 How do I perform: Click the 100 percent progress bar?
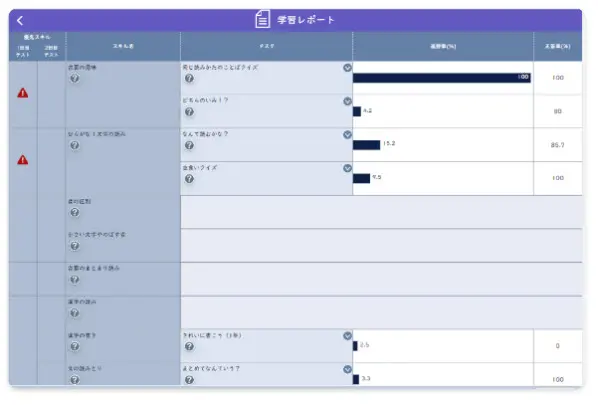point(442,78)
